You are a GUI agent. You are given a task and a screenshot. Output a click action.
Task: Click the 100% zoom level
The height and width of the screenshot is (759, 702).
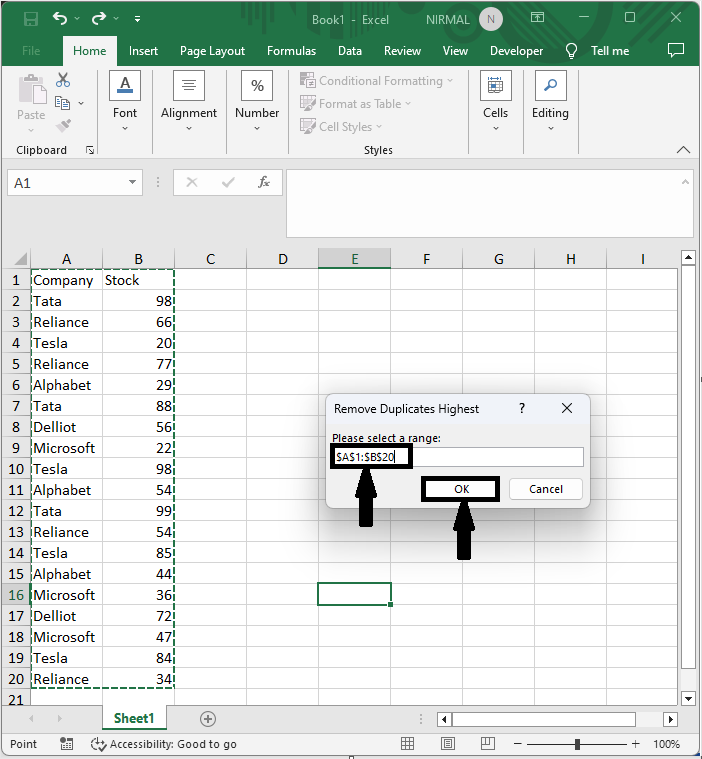[666, 744]
